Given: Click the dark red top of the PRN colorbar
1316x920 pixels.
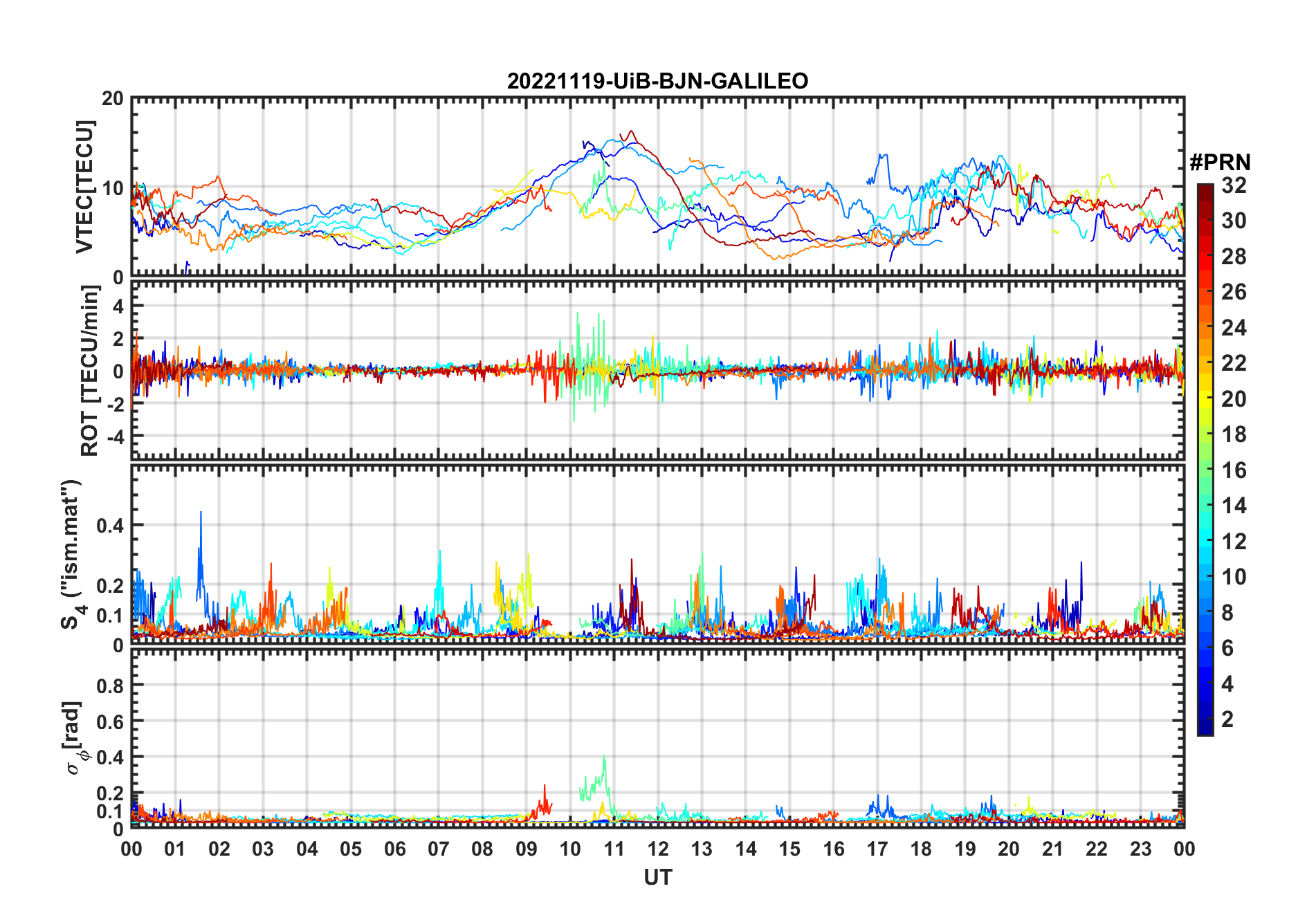Looking at the screenshot, I should coord(1205,191).
